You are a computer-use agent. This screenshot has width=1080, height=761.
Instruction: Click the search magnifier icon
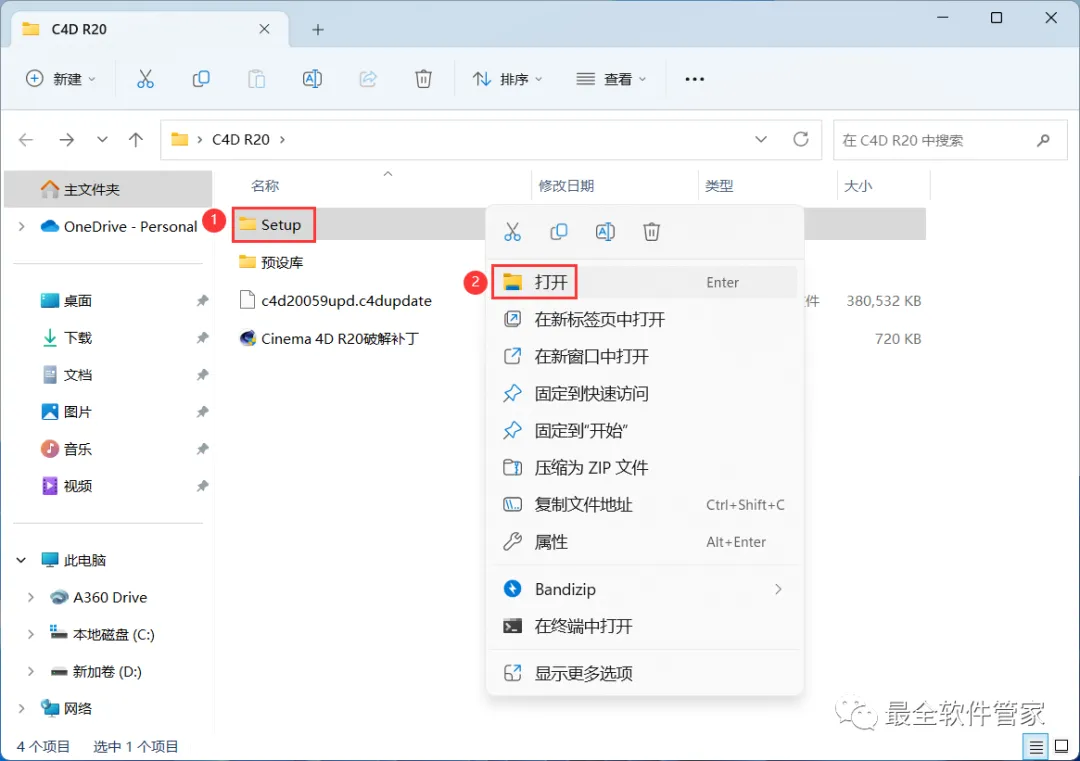1043,140
